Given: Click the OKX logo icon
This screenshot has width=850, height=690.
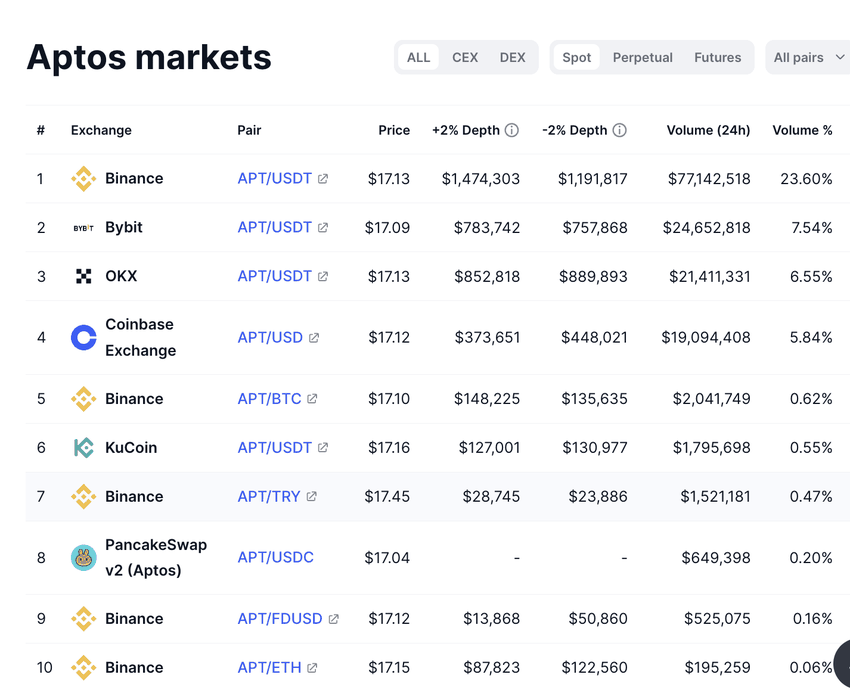Looking at the screenshot, I should coord(83,276).
